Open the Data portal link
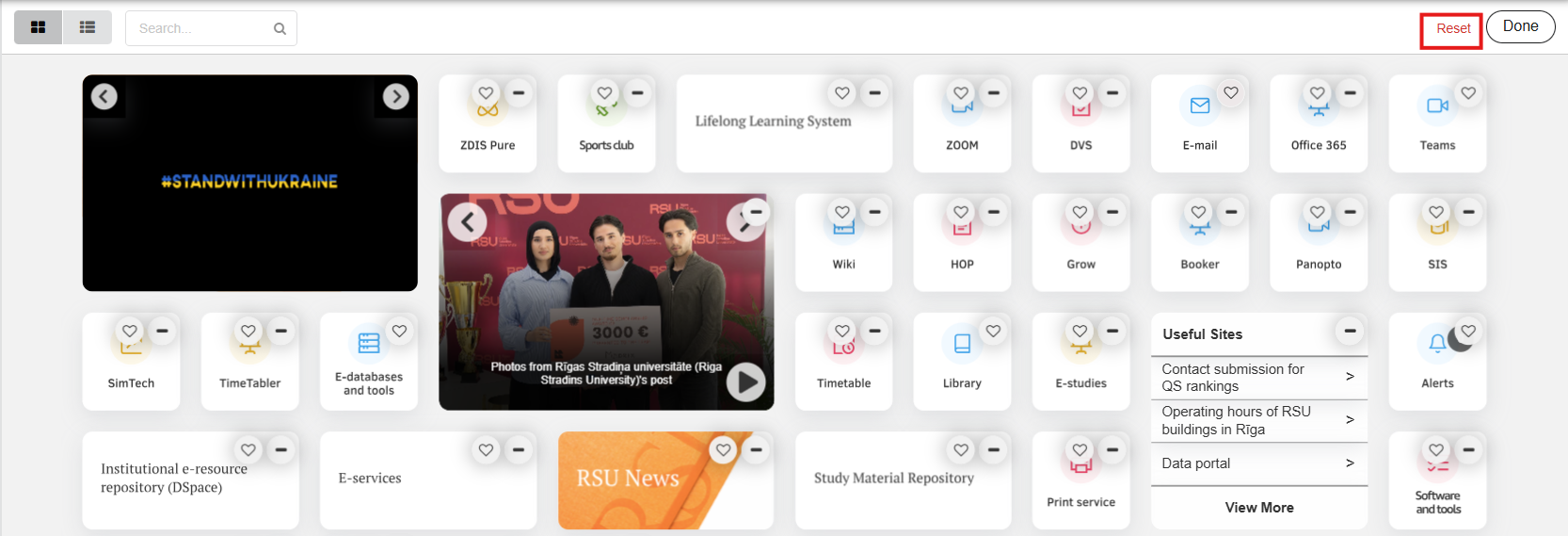Image resolution: width=1568 pixels, height=536 pixels. tap(1258, 463)
